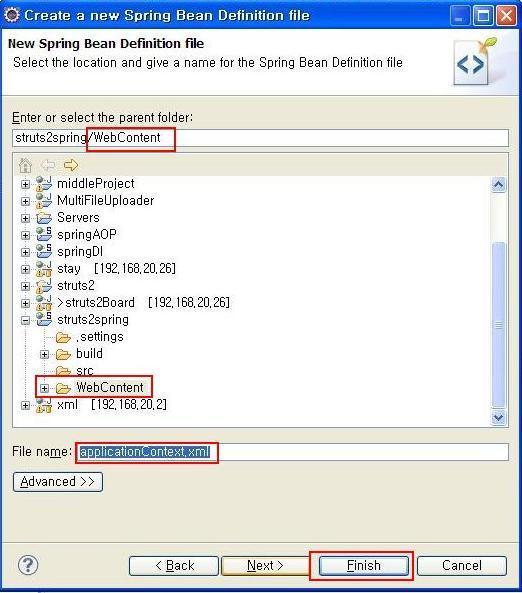Expand the build folder node
The image size is (522, 593).
click(44, 354)
